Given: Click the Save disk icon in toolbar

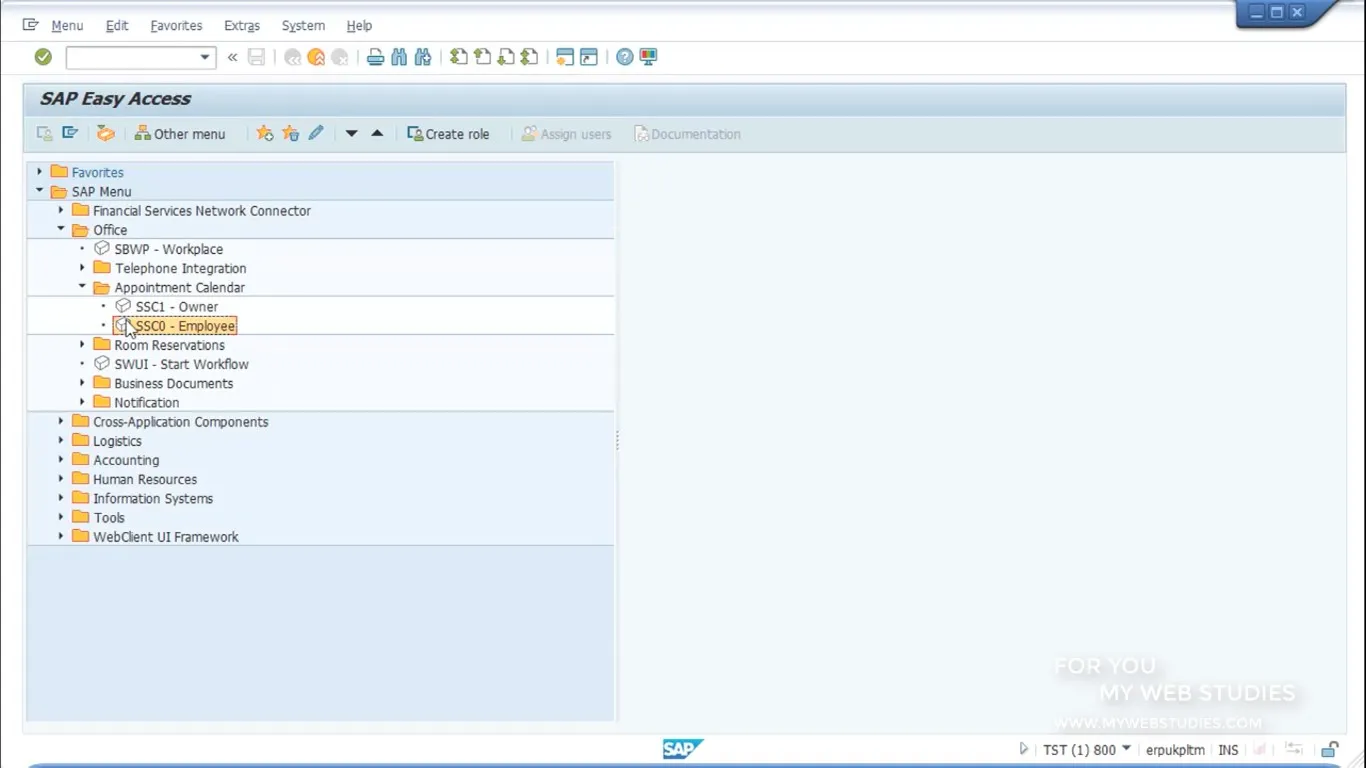Looking at the screenshot, I should coord(257,57).
